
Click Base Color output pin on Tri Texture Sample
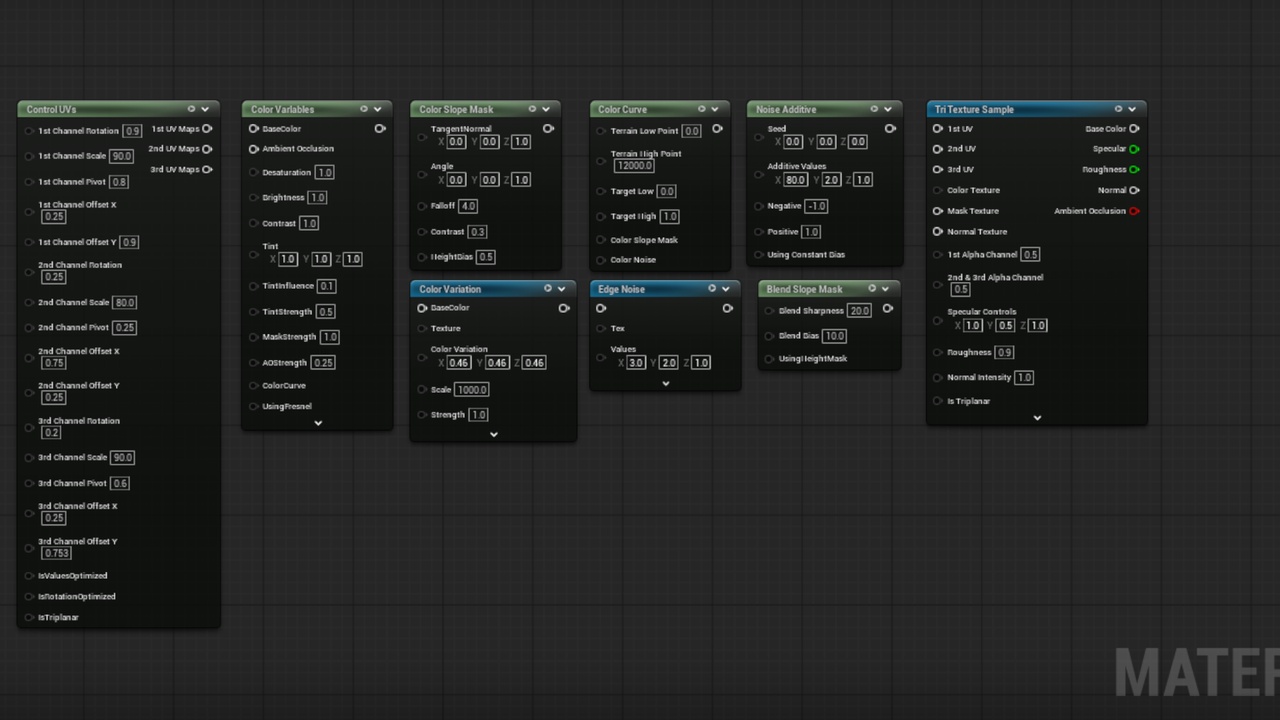click(x=1134, y=129)
